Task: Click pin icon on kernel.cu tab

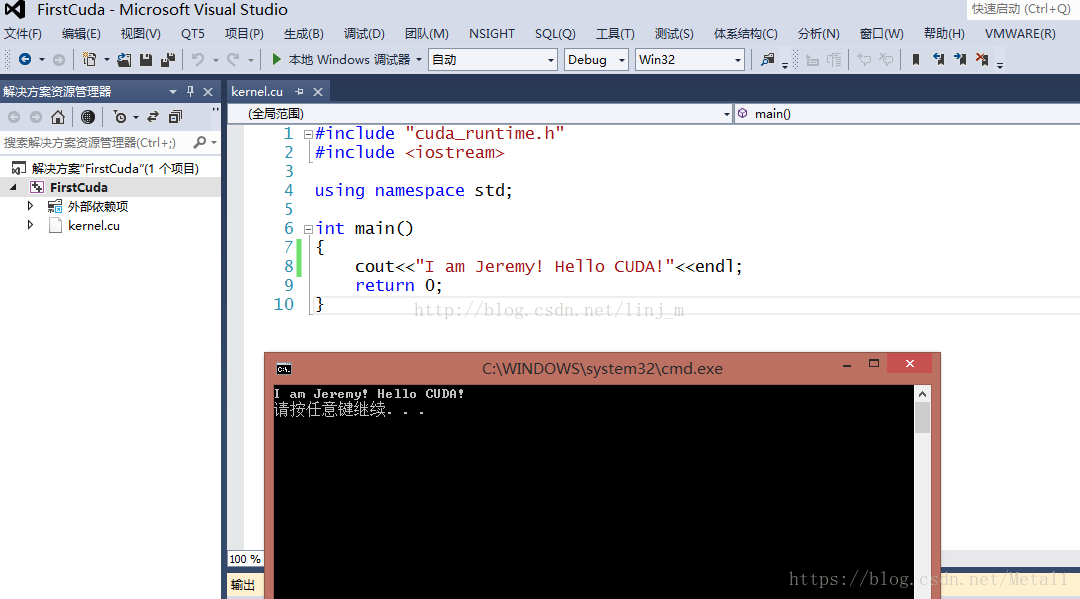Action: (x=299, y=92)
